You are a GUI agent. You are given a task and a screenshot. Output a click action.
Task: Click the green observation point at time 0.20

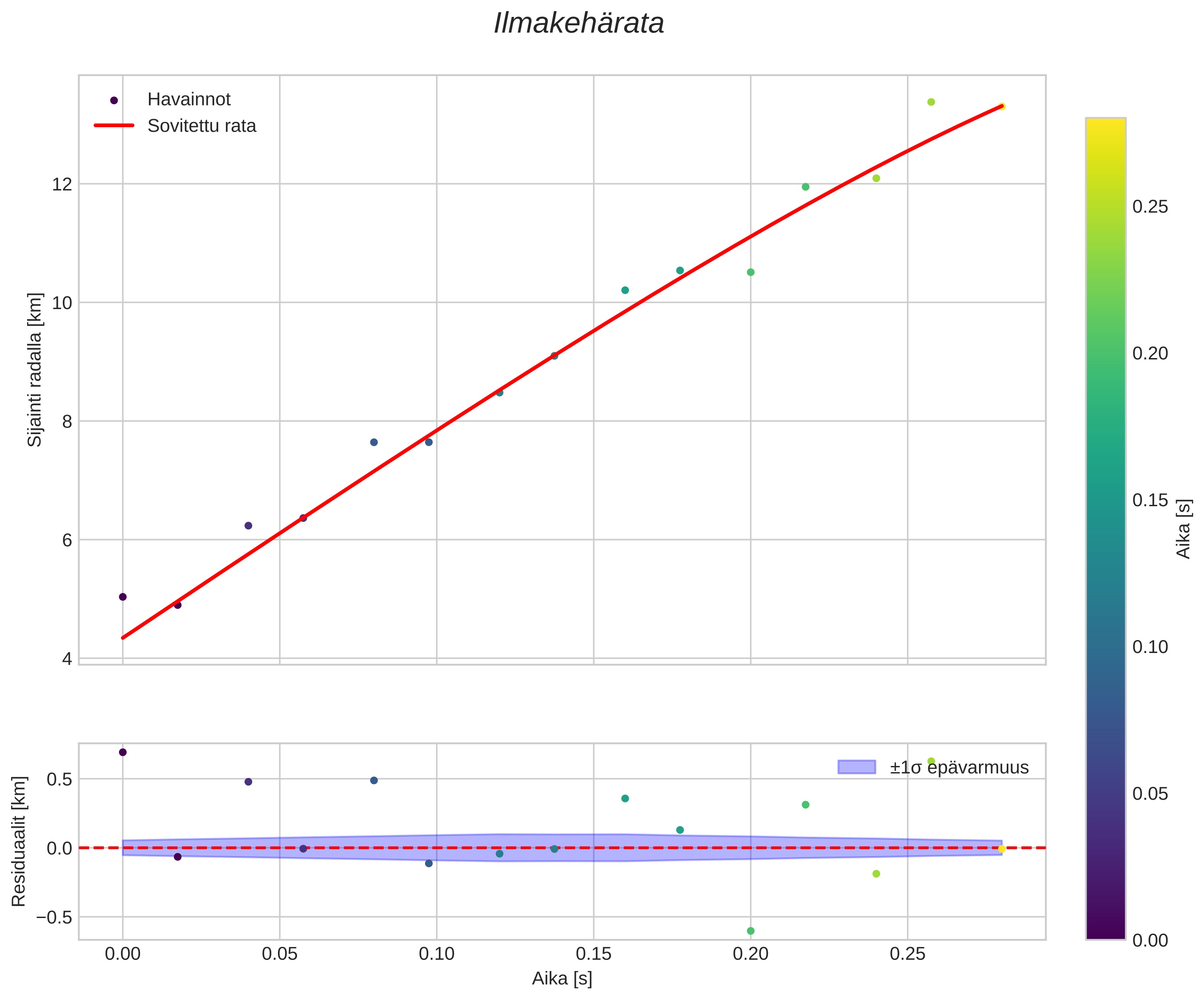(750, 272)
